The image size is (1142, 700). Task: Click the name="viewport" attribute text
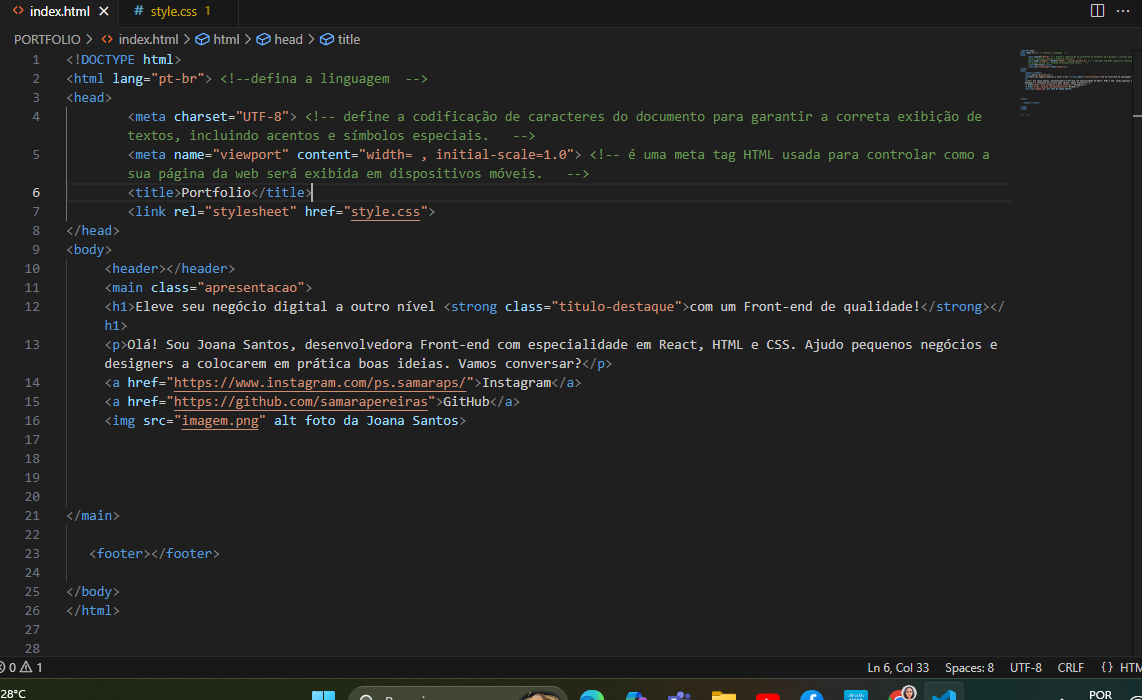tap(232, 154)
